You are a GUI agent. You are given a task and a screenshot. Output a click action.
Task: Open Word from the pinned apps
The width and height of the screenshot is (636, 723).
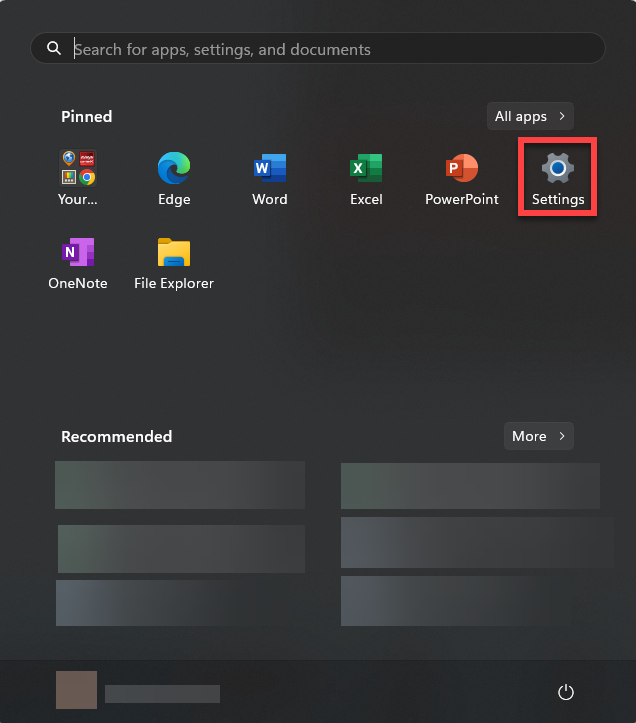coord(270,178)
